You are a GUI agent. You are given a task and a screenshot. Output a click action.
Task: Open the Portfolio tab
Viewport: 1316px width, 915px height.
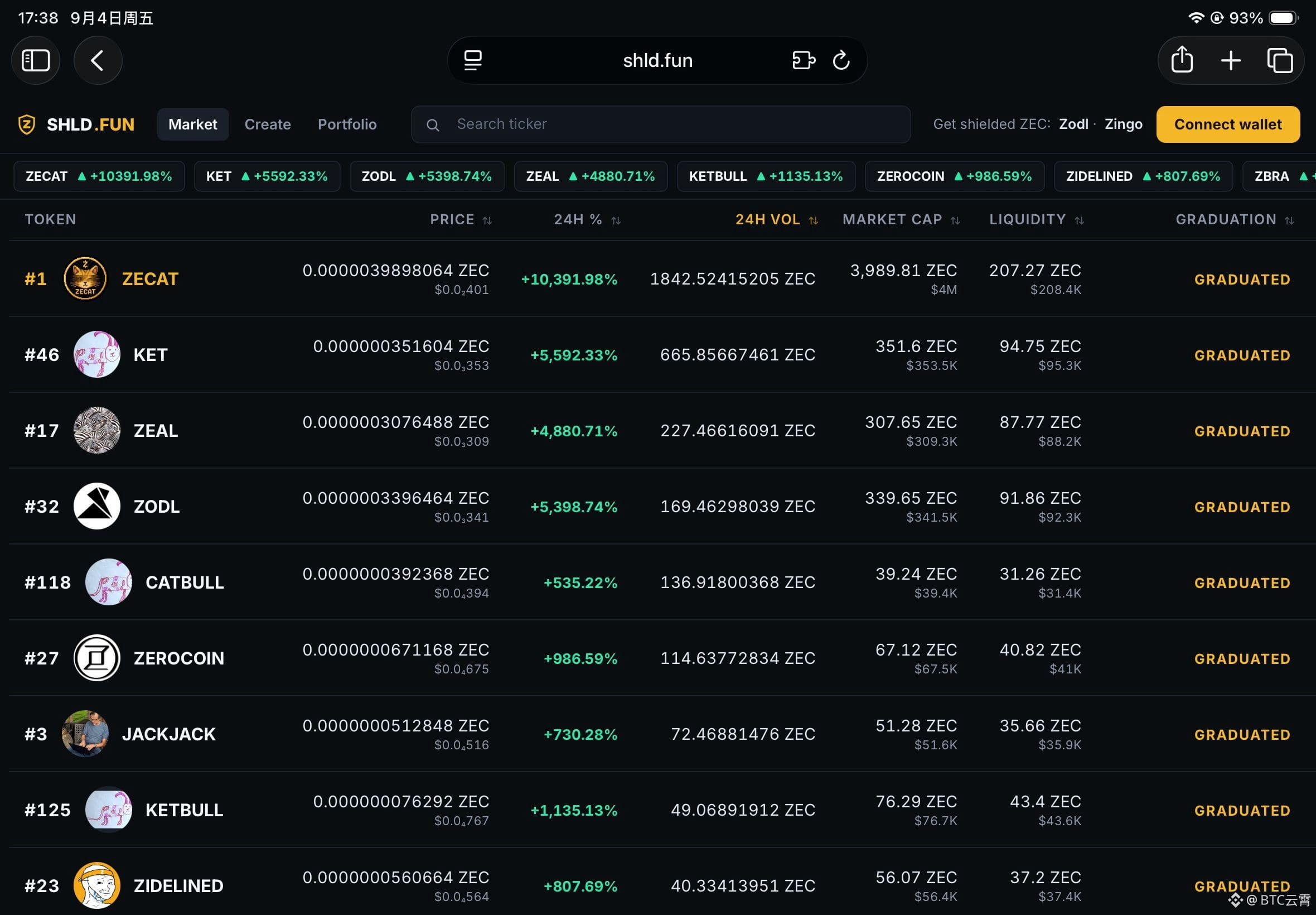[x=347, y=124]
